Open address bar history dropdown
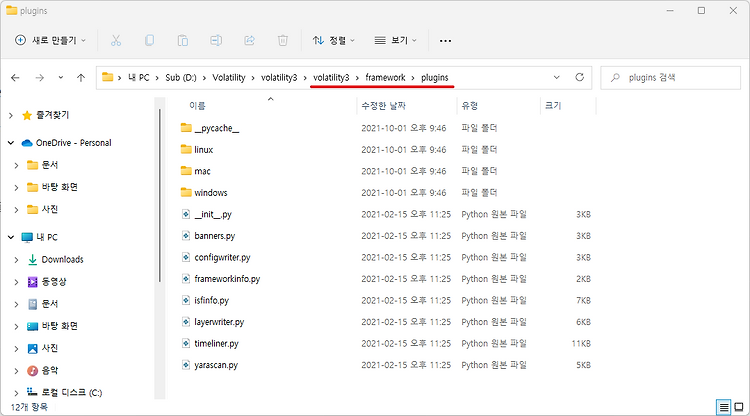Viewport: 750px width, 416px height. [556, 77]
